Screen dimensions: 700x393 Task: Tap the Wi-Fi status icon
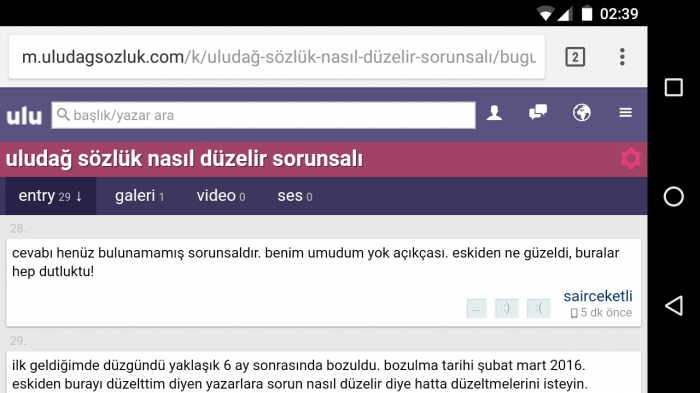[545, 13]
